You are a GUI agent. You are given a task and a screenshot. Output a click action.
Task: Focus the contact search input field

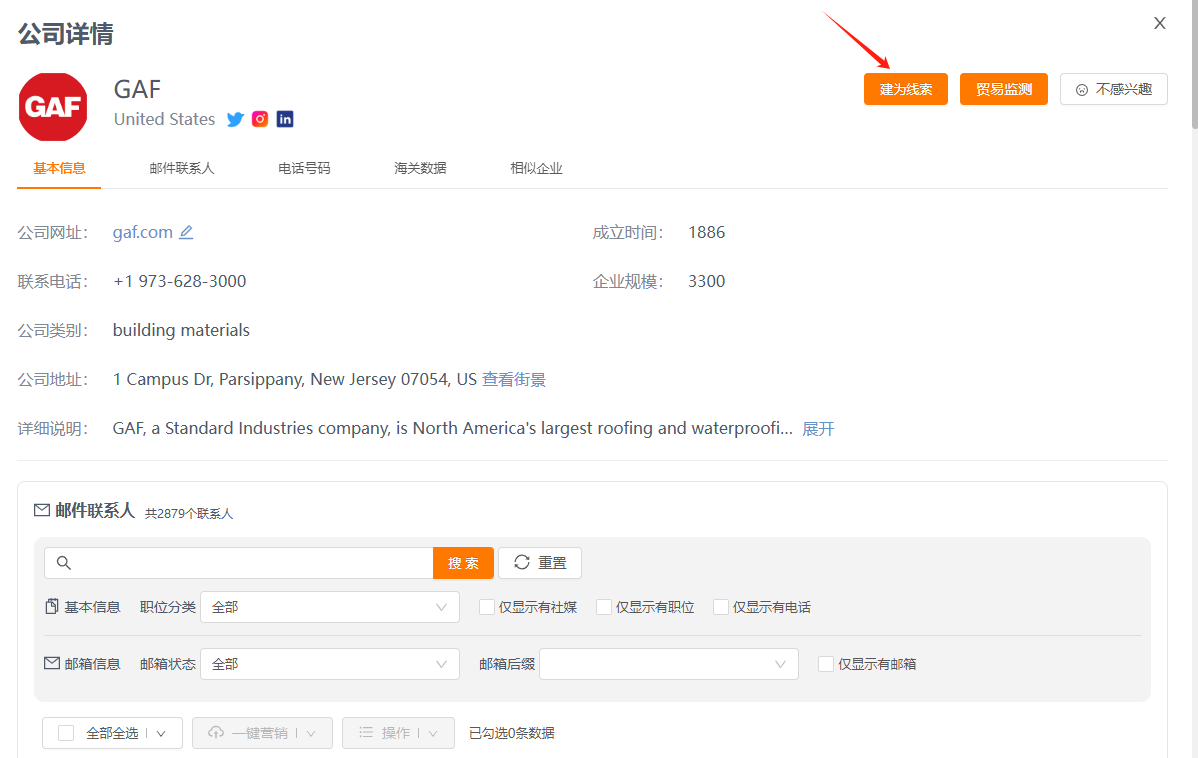coord(238,563)
